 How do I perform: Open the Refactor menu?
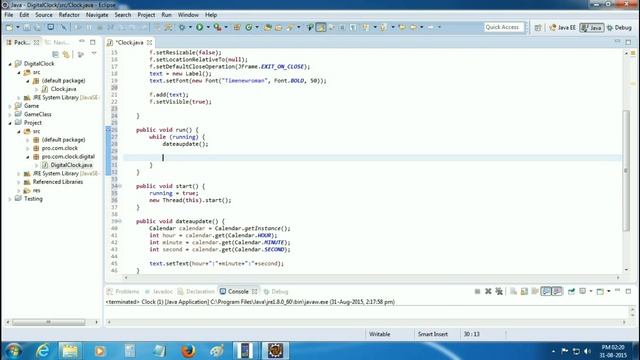[69, 15]
